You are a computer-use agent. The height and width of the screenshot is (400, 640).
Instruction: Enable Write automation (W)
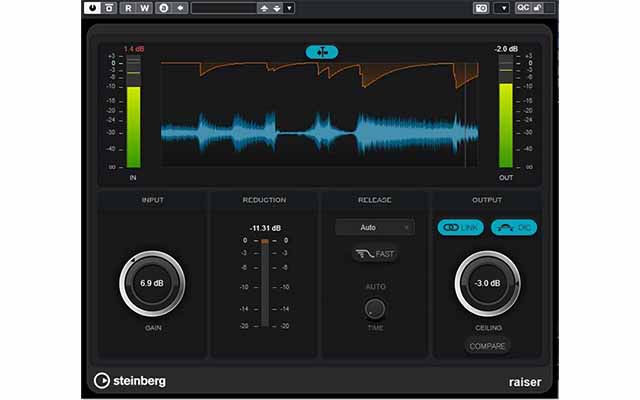[144, 8]
